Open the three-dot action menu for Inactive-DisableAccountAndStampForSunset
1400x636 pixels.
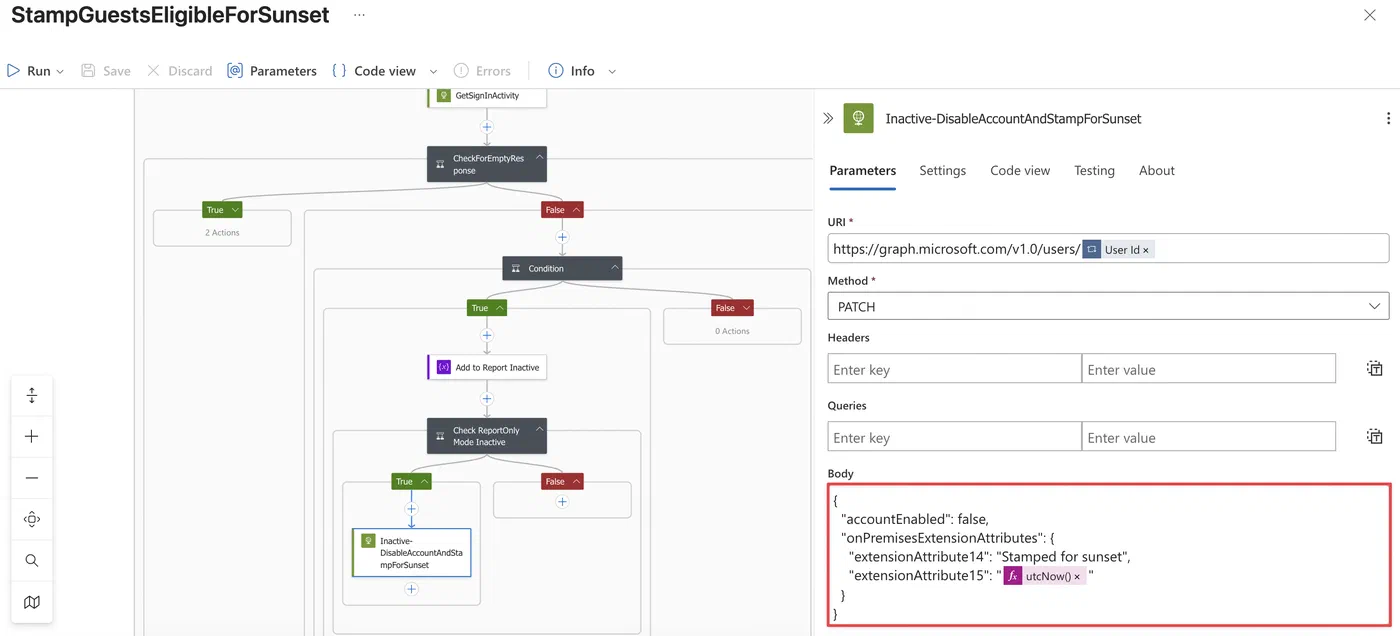coord(1388,118)
